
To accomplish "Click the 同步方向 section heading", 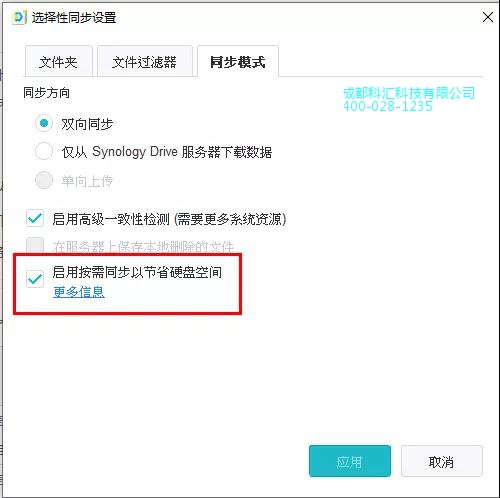I will (46, 93).
